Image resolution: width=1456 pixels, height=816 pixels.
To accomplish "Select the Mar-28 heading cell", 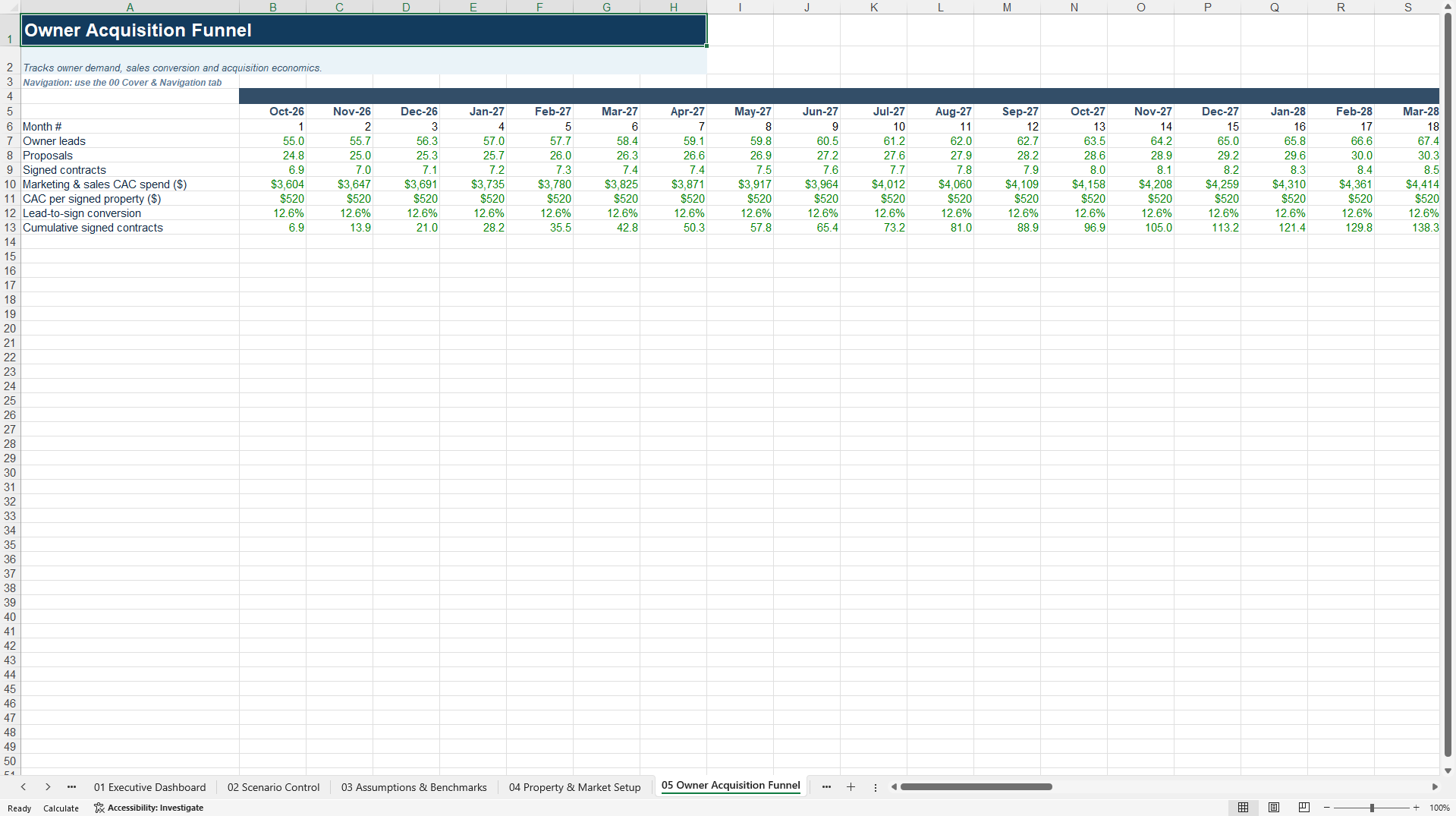I will [1407, 112].
